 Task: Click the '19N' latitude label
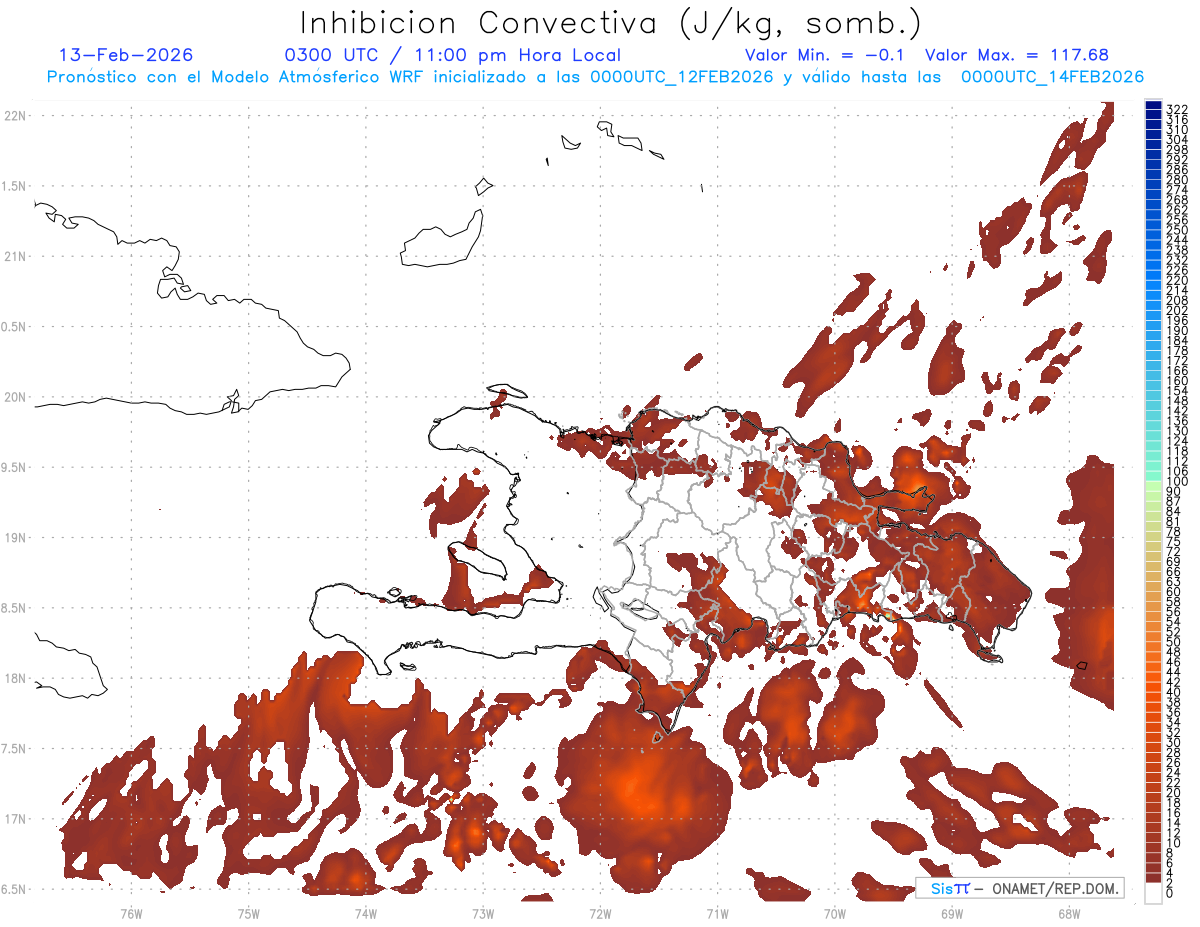tap(15, 538)
